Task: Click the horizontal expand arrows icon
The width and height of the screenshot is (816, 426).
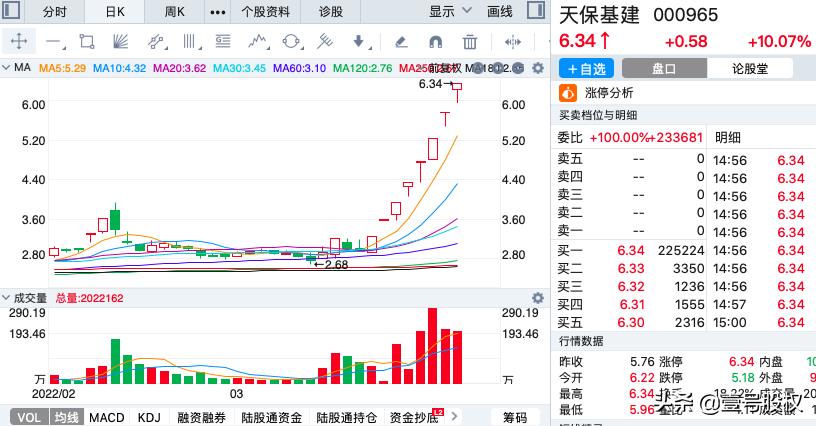Action: [x=513, y=42]
